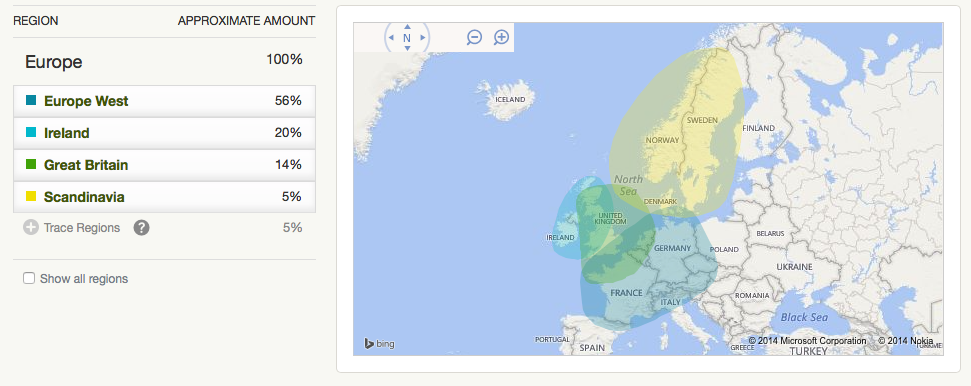Click the Europe West color swatch

[31, 100]
